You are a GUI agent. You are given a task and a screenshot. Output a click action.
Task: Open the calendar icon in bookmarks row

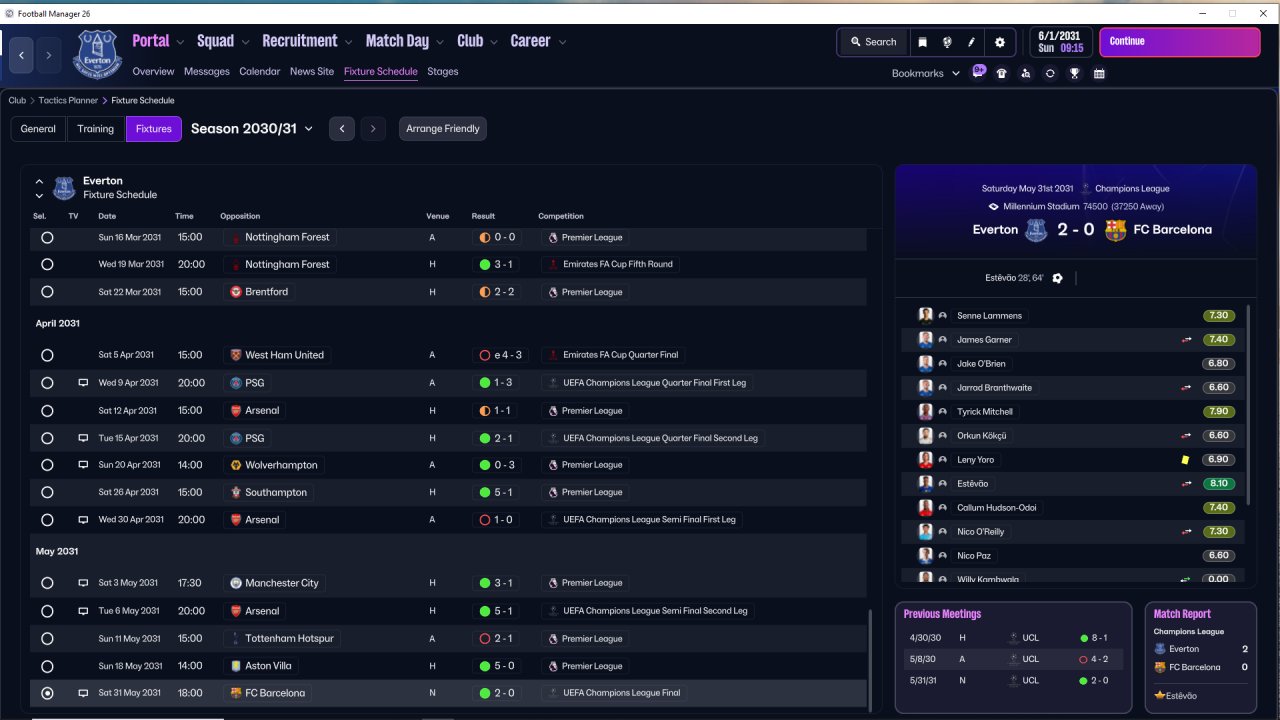coord(1099,73)
